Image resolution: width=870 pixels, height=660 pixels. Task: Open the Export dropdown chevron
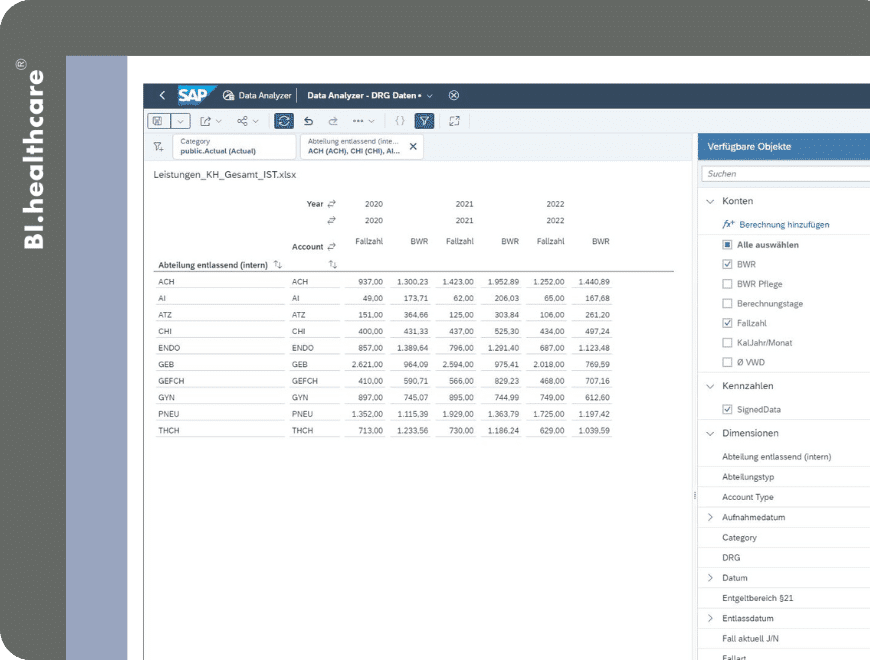coord(219,121)
